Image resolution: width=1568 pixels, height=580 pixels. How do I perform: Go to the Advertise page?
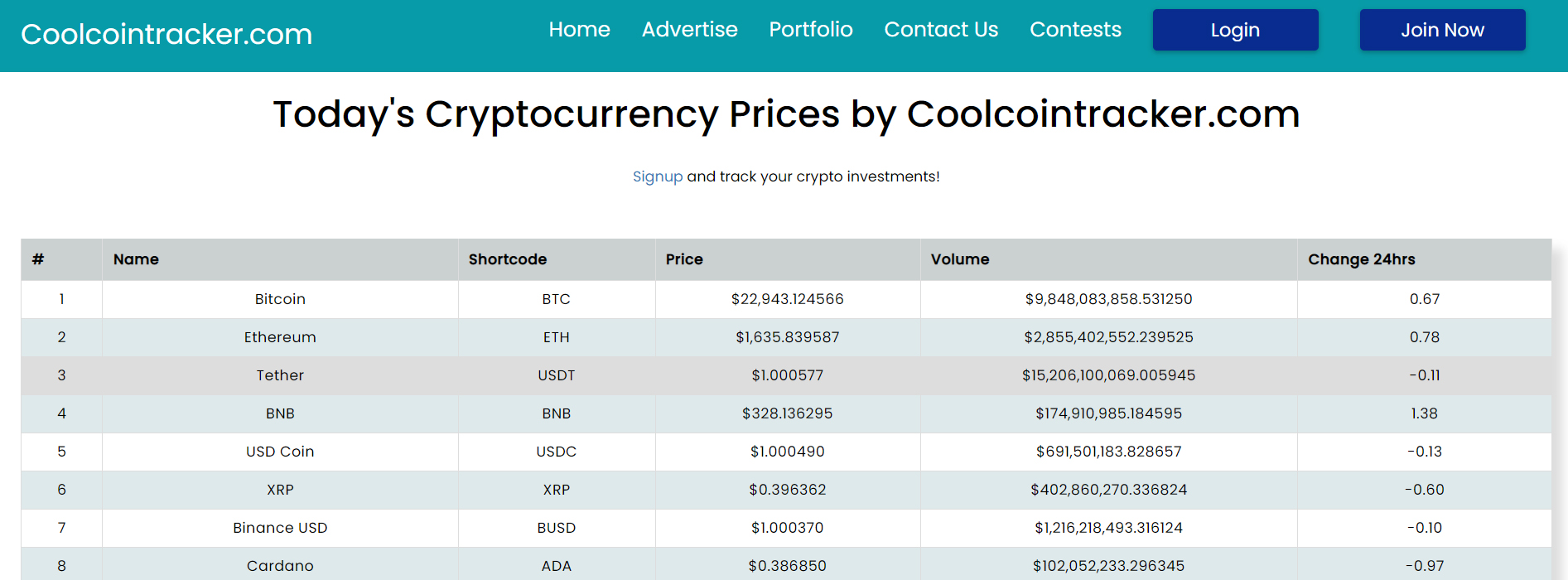click(689, 30)
